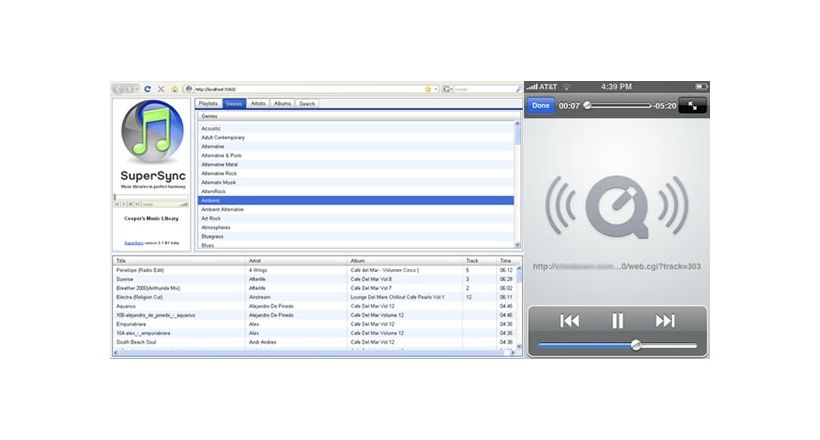Select the track 104-alex_-_empuriabrava
820x440 pixels.
click(314, 333)
